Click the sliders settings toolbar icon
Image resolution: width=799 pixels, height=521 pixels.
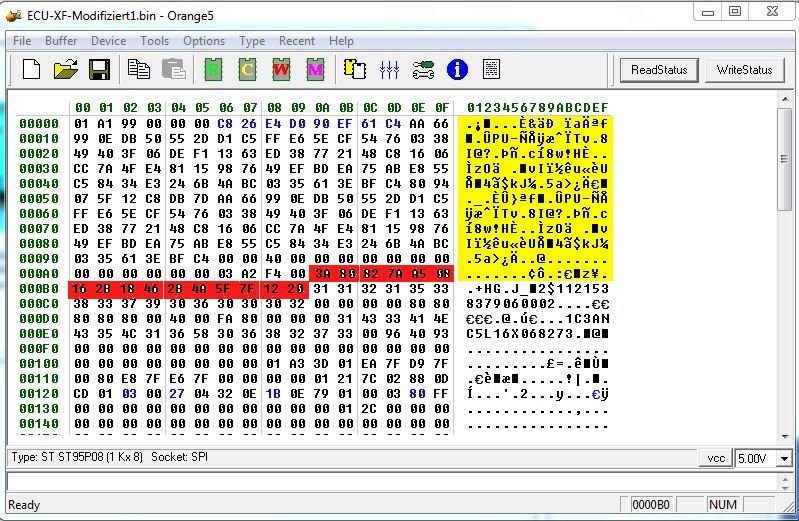pyautogui.click(x=390, y=69)
